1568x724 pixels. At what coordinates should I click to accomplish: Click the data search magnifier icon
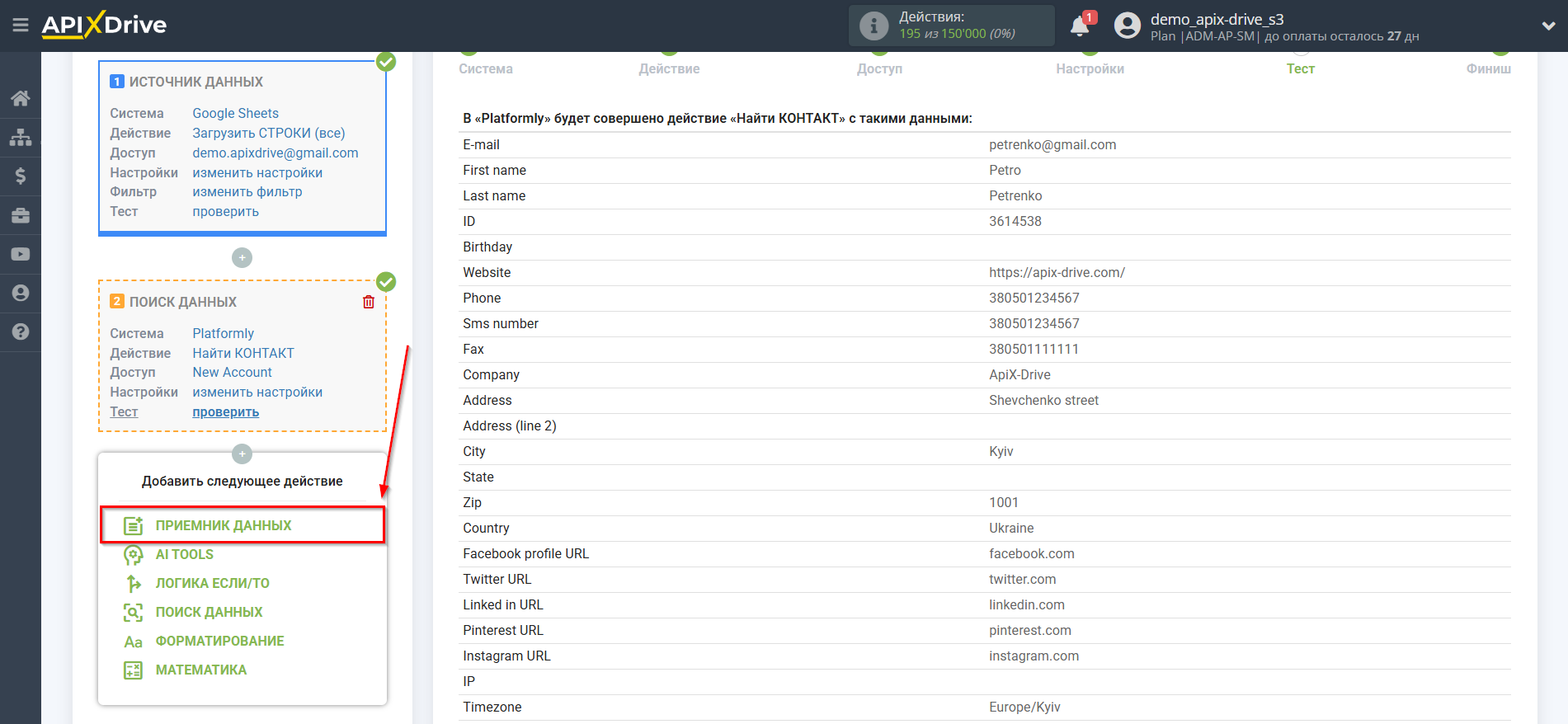tap(133, 612)
